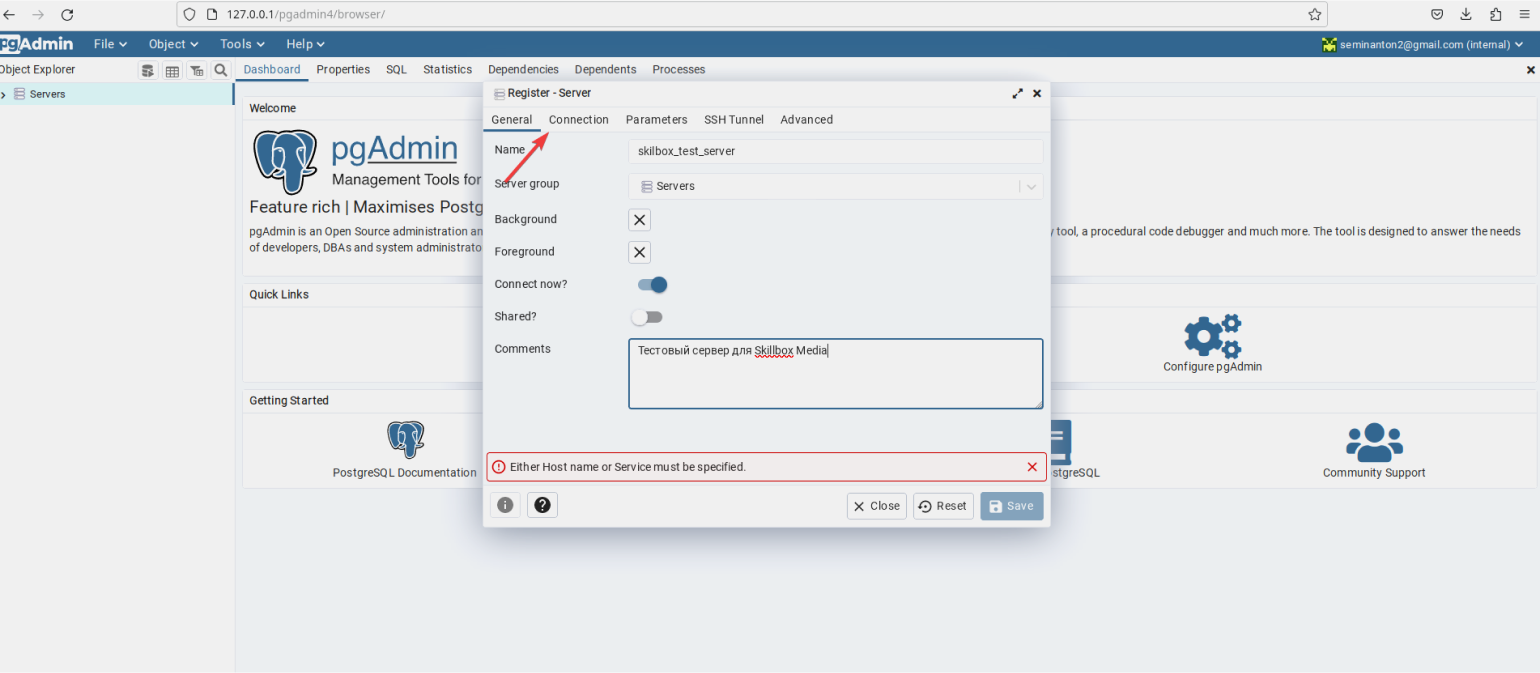
Task: Open Community Support people icon
Action: pyautogui.click(x=1374, y=442)
